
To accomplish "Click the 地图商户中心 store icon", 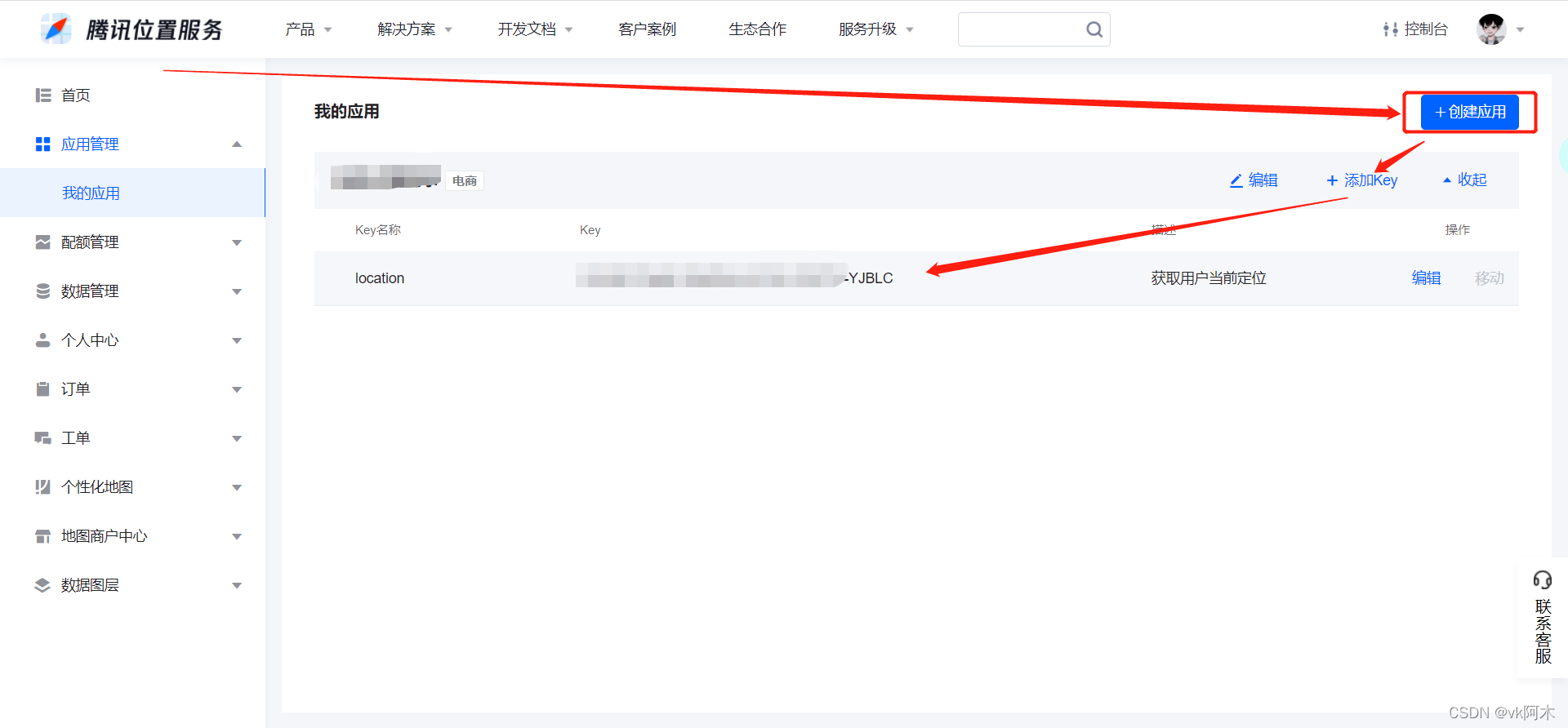I will [43, 536].
